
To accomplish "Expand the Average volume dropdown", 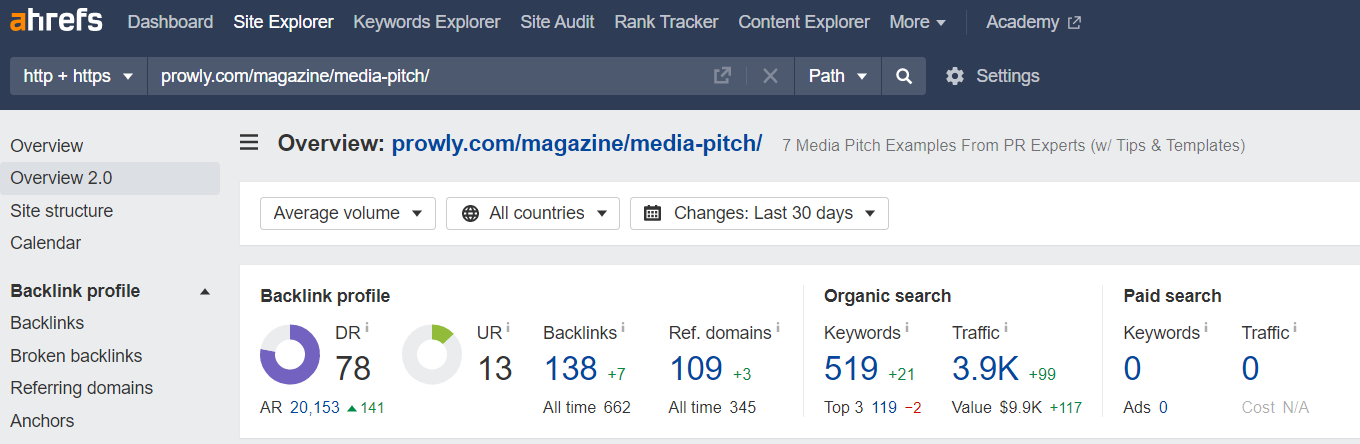I will pos(348,213).
